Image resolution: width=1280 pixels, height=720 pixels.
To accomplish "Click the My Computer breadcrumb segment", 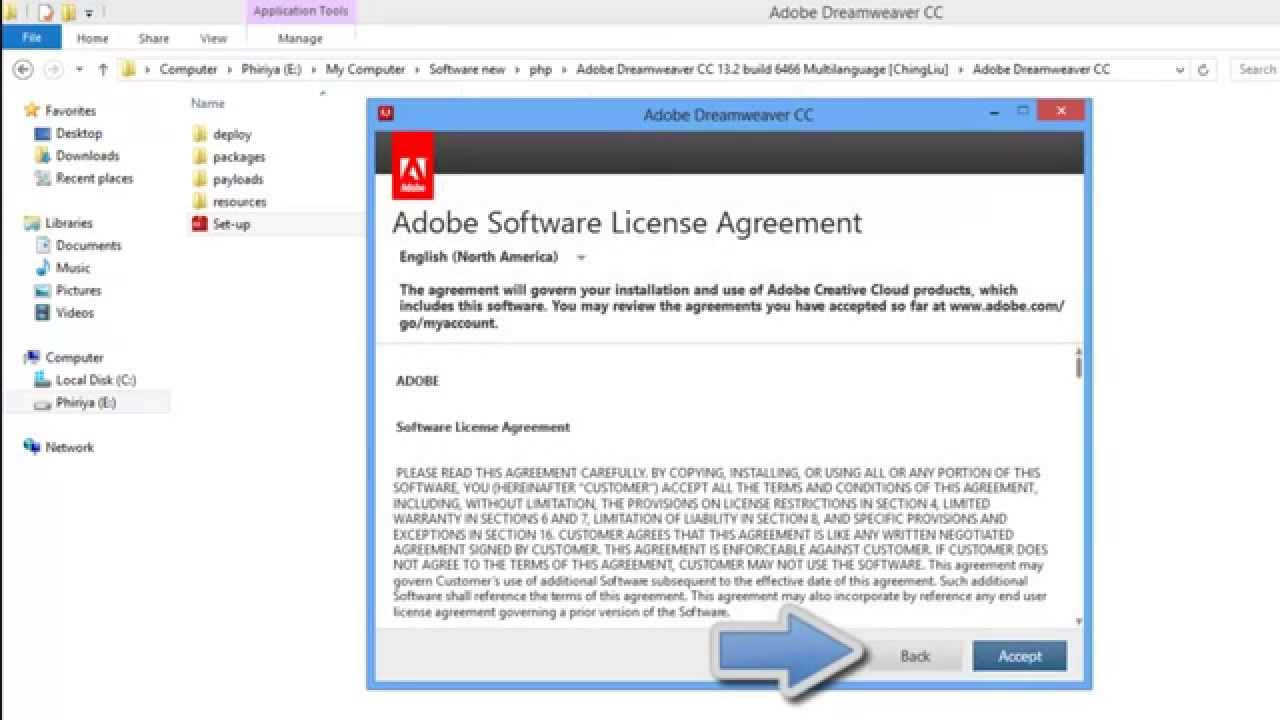I will coord(365,70).
